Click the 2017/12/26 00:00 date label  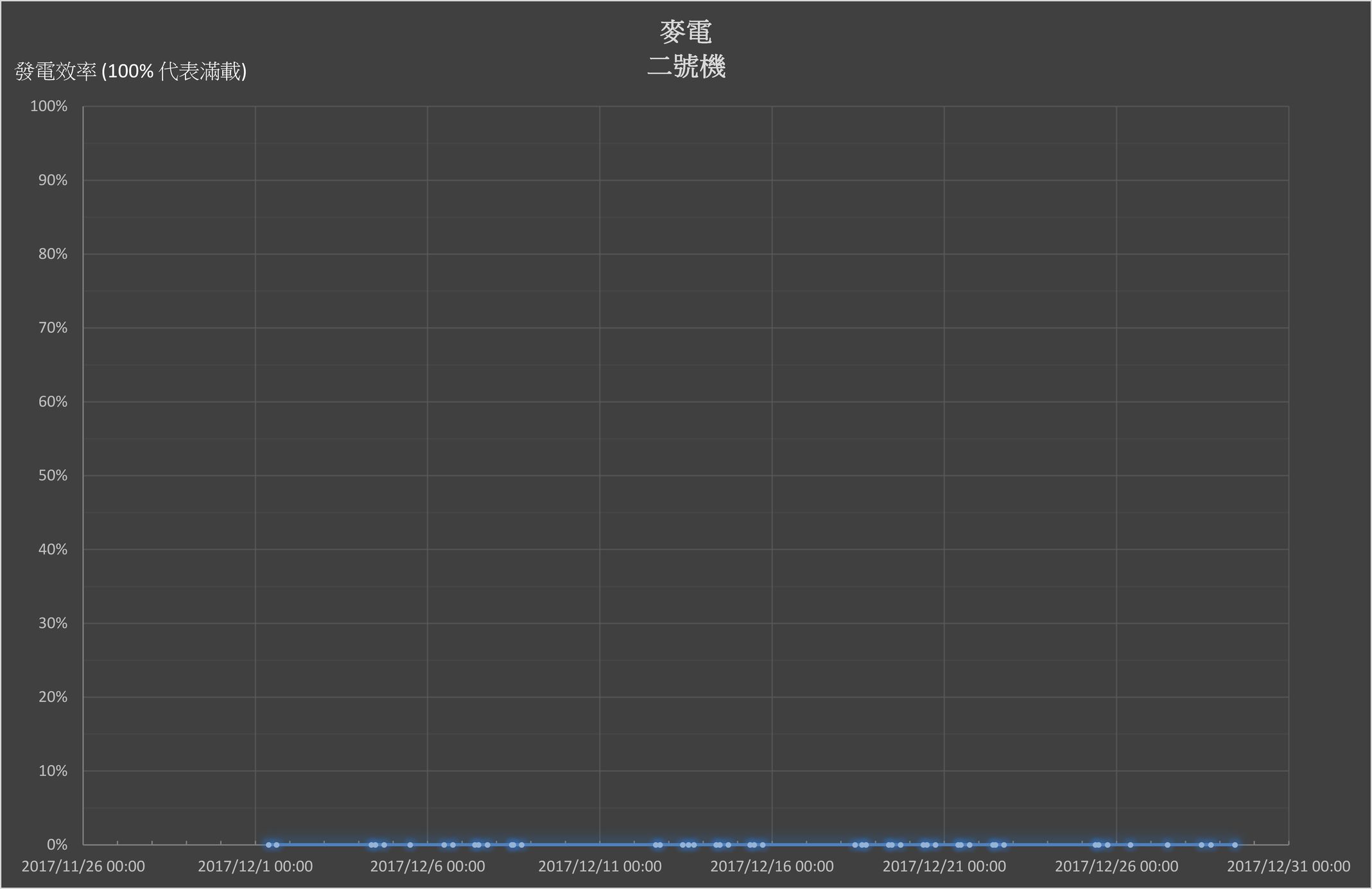point(1116,867)
